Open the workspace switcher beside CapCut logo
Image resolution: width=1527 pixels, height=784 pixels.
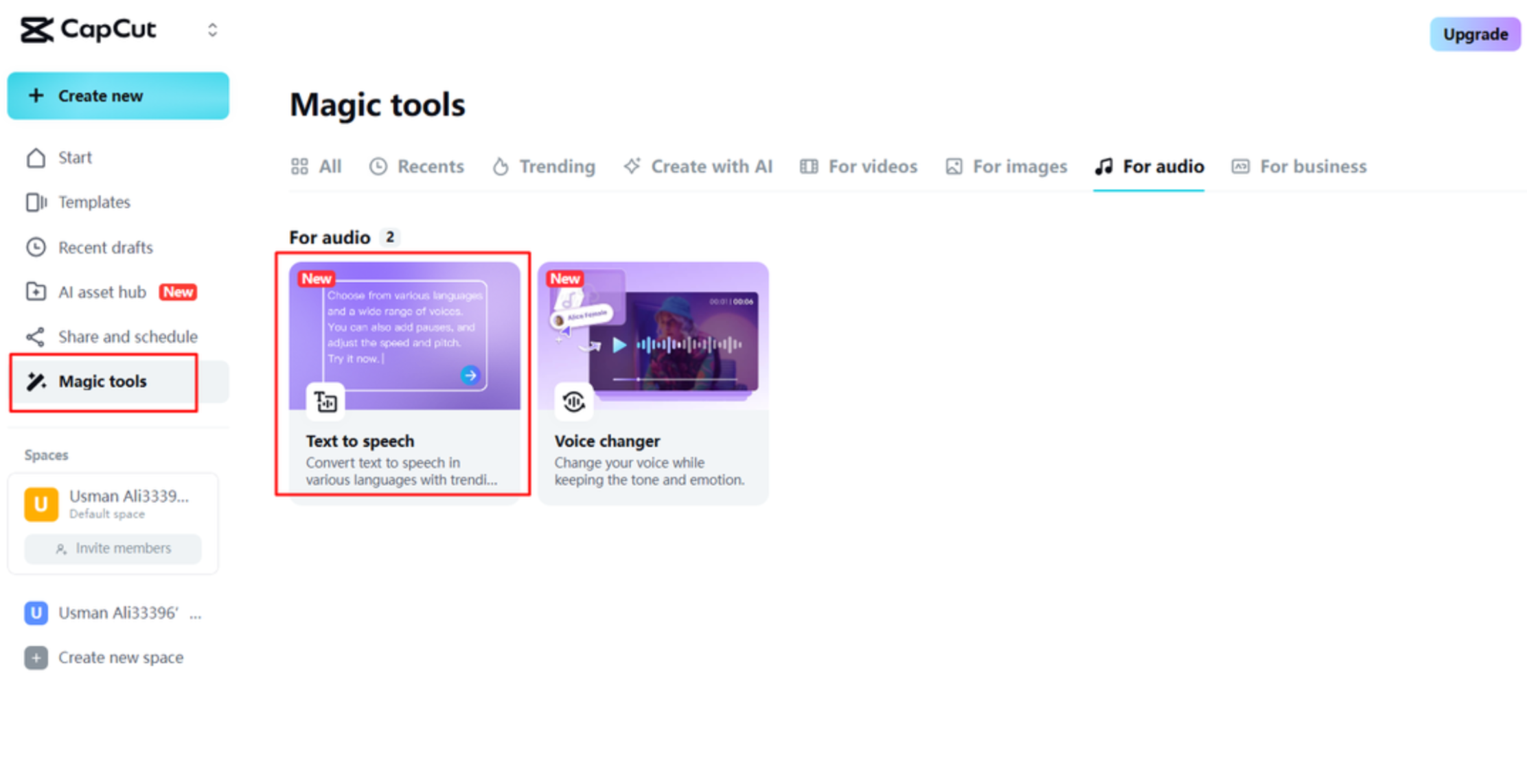pyautogui.click(x=211, y=30)
